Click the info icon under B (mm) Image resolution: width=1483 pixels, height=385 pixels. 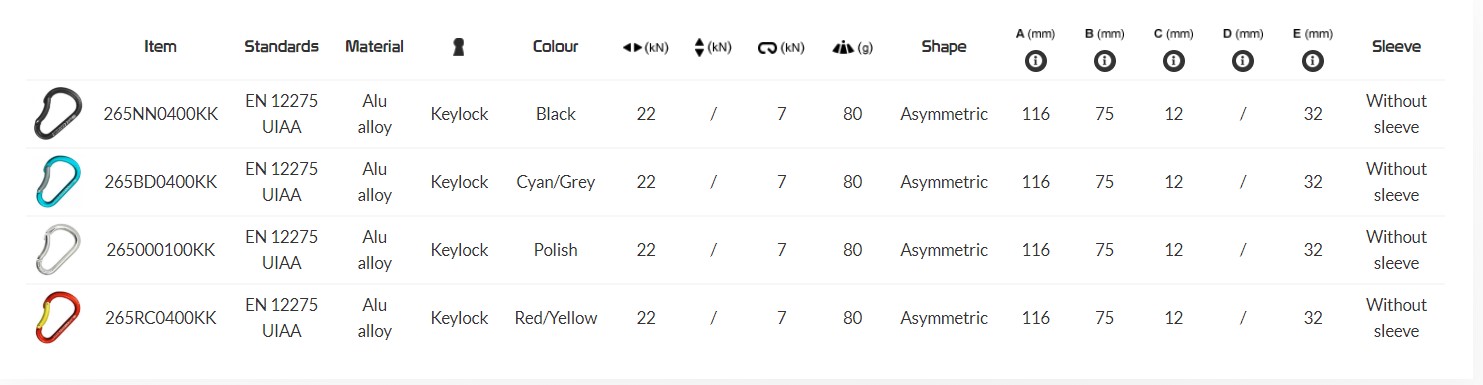point(1105,61)
